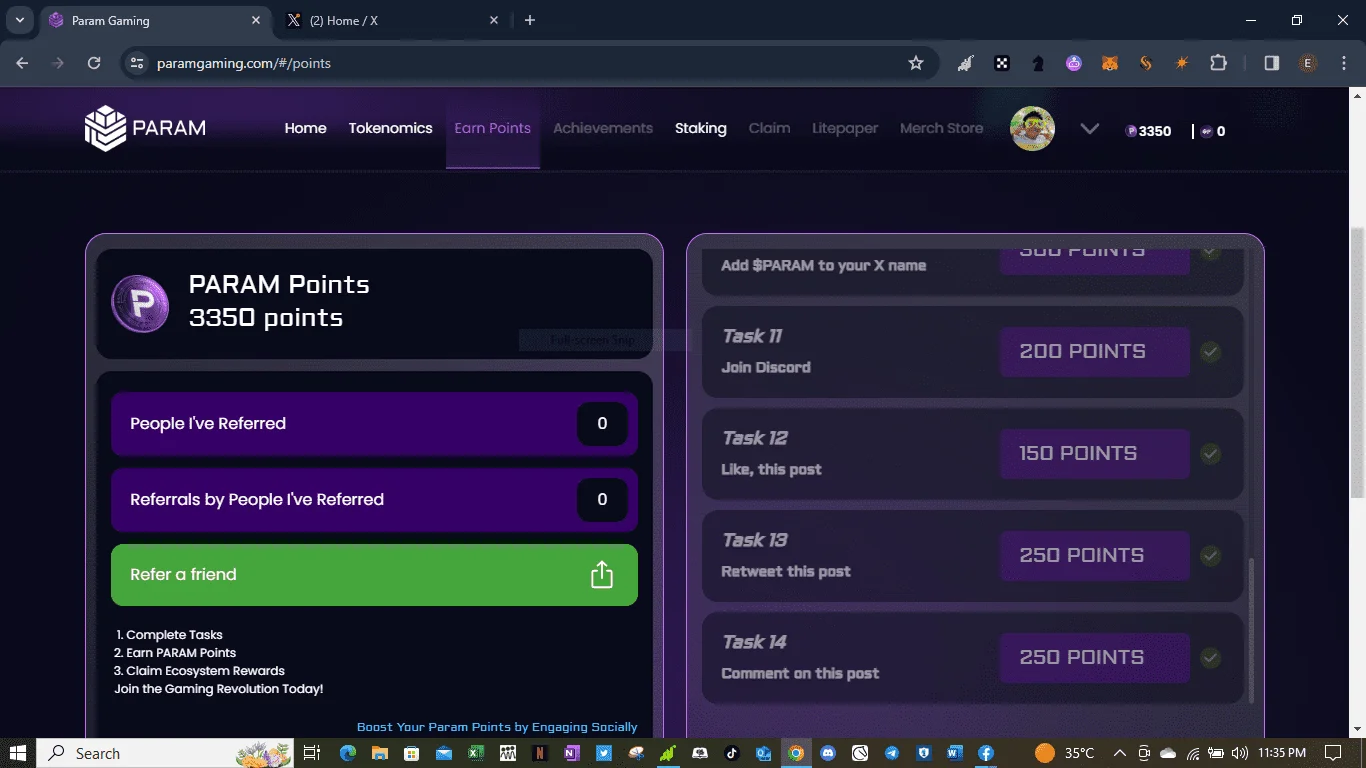Open the tab search dropdown arrow
This screenshot has width=1366, height=768.
[x=19, y=20]
